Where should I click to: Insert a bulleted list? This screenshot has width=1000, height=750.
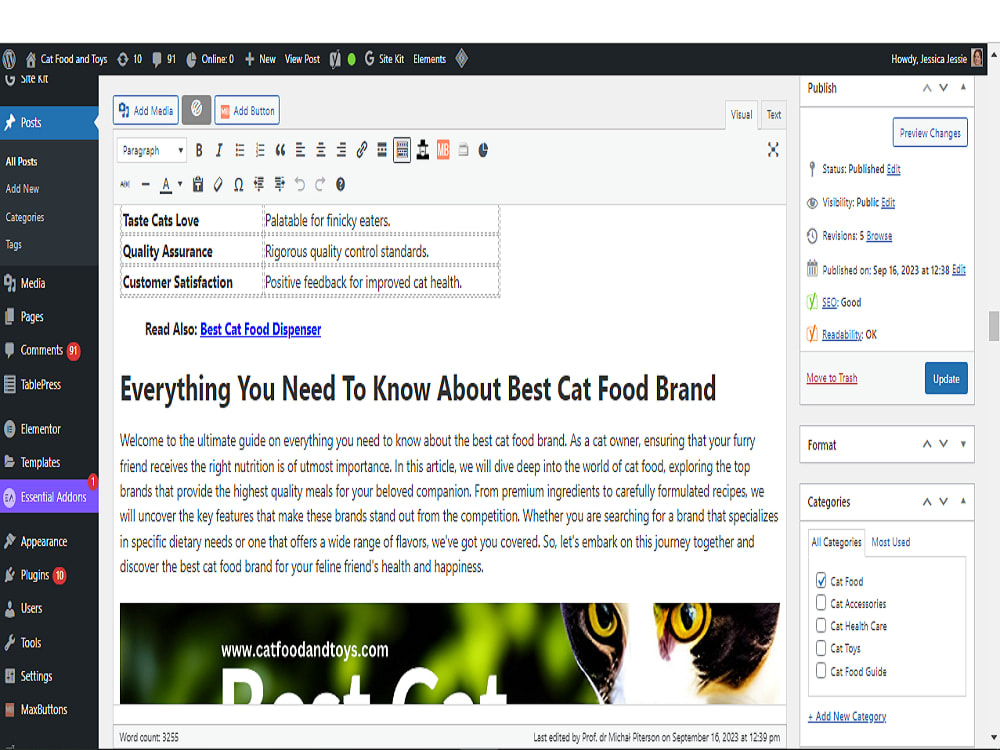coord(240,151)
